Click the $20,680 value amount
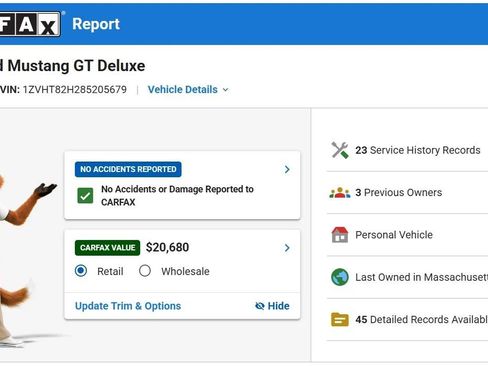Viewport: 488px width, 366px height. point(167,247)
